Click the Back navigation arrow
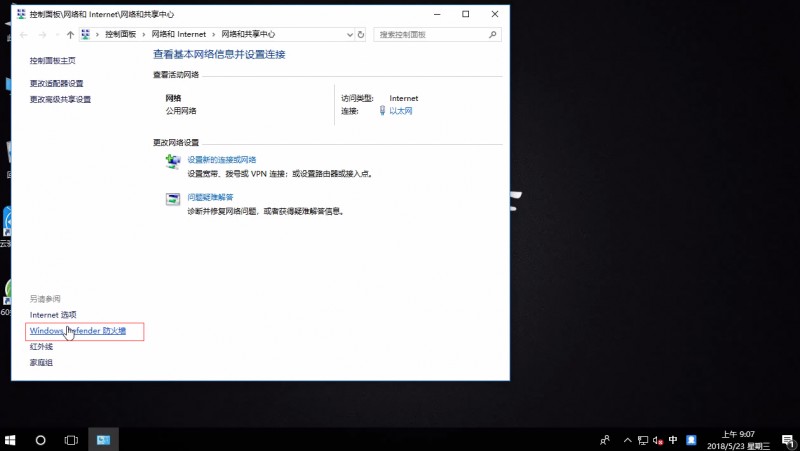 click(23, 35)
